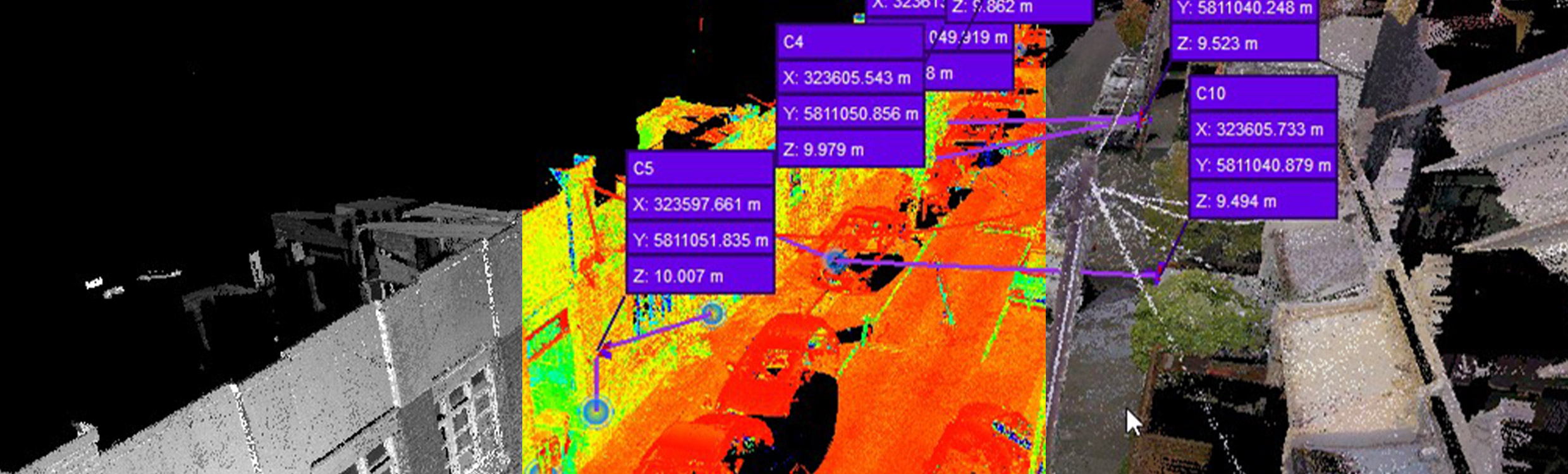This screenshot has width=1568, height=474.
Task: Select the red point marker above the green tree
Action: [1157, 274]
